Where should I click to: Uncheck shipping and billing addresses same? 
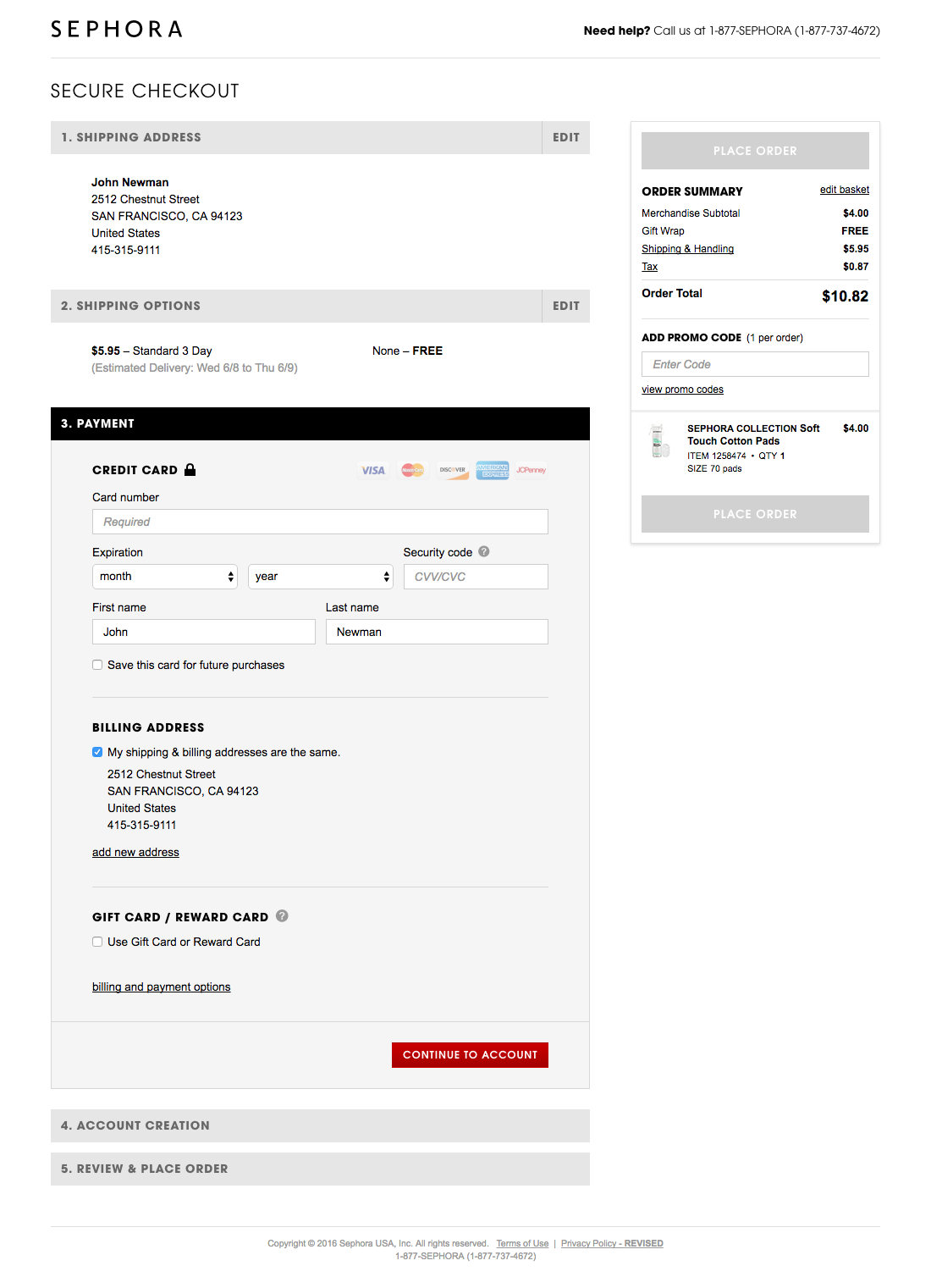97,752
